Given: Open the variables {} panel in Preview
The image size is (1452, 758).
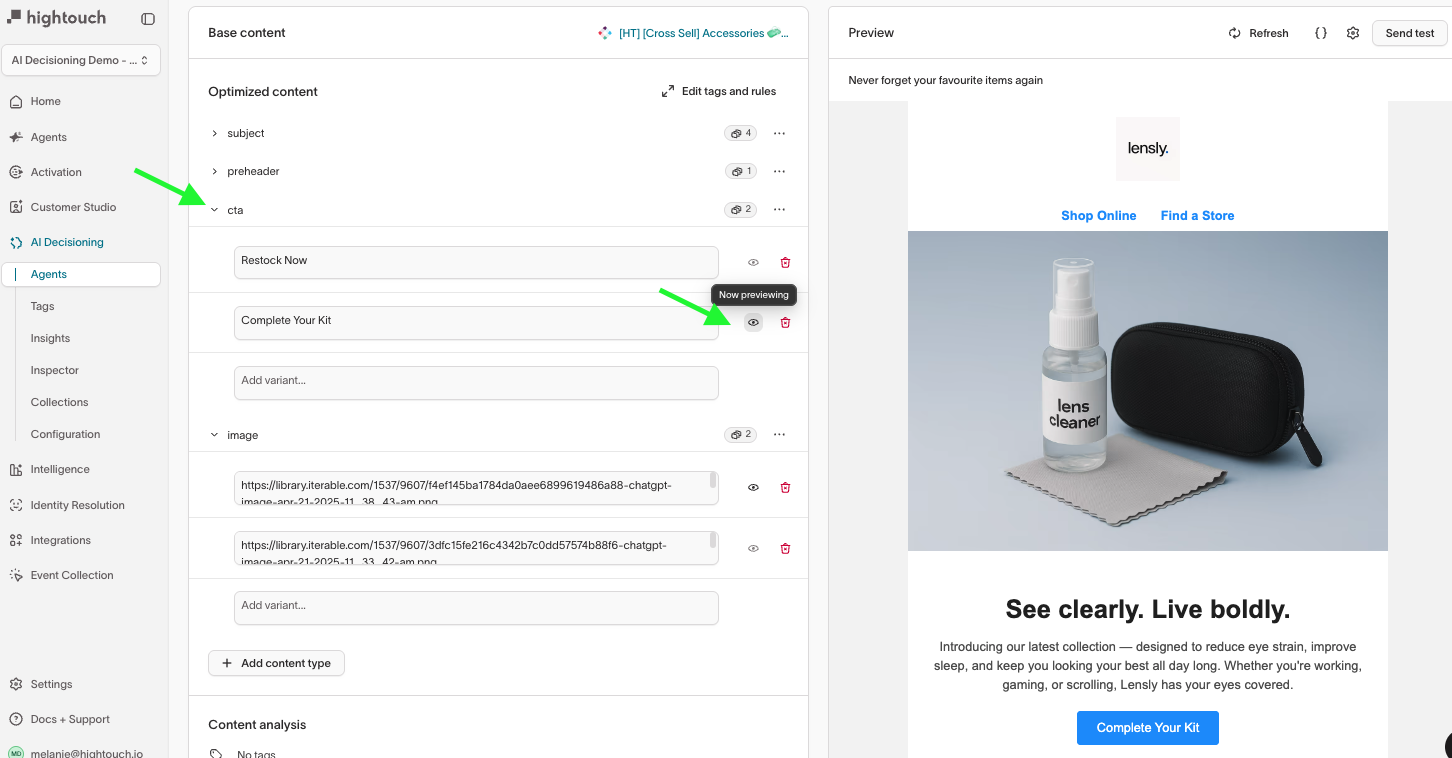Looking at the screenshot, I should point(1321,33).
